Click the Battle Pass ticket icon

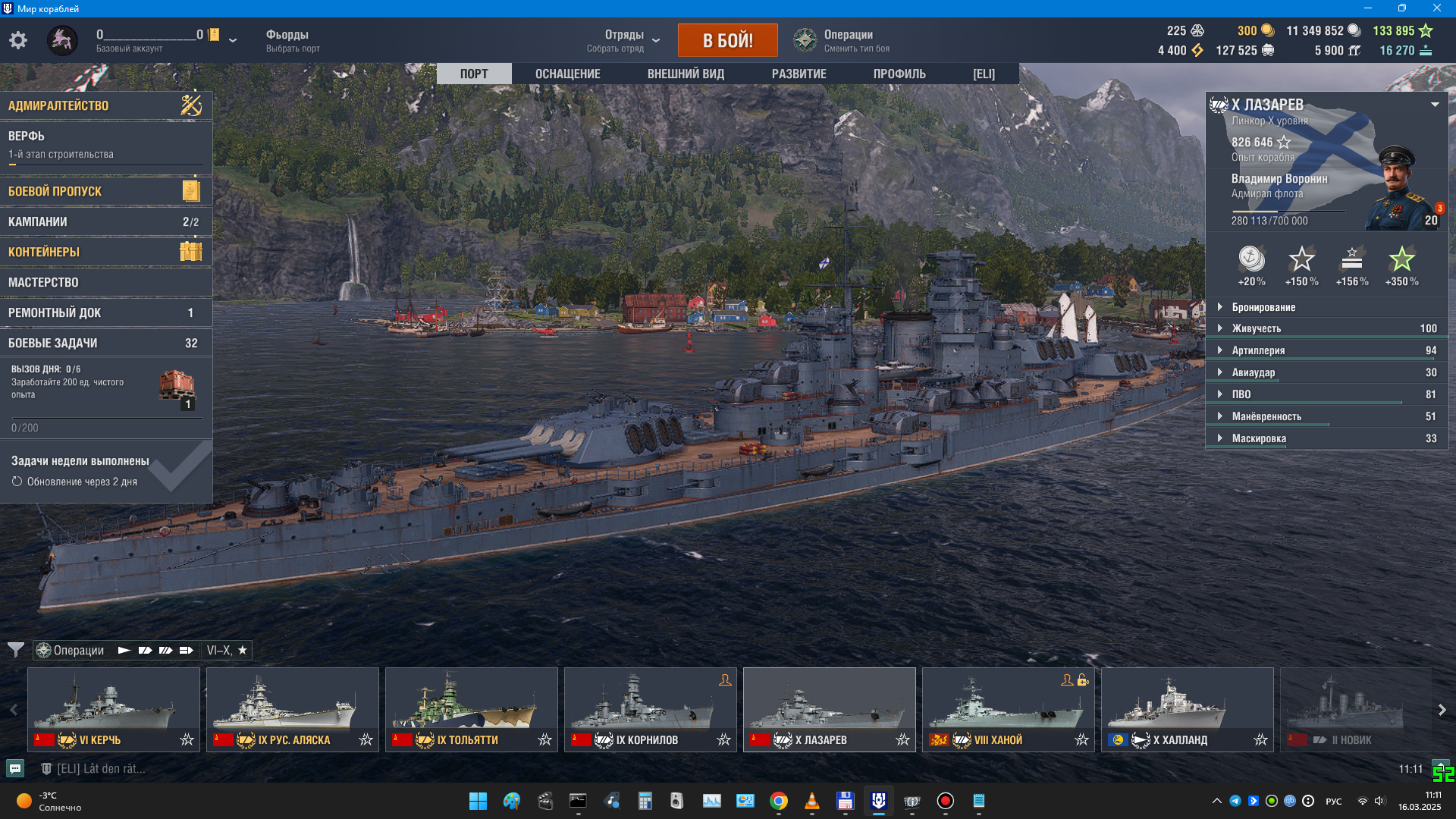(x=191, y=190)
